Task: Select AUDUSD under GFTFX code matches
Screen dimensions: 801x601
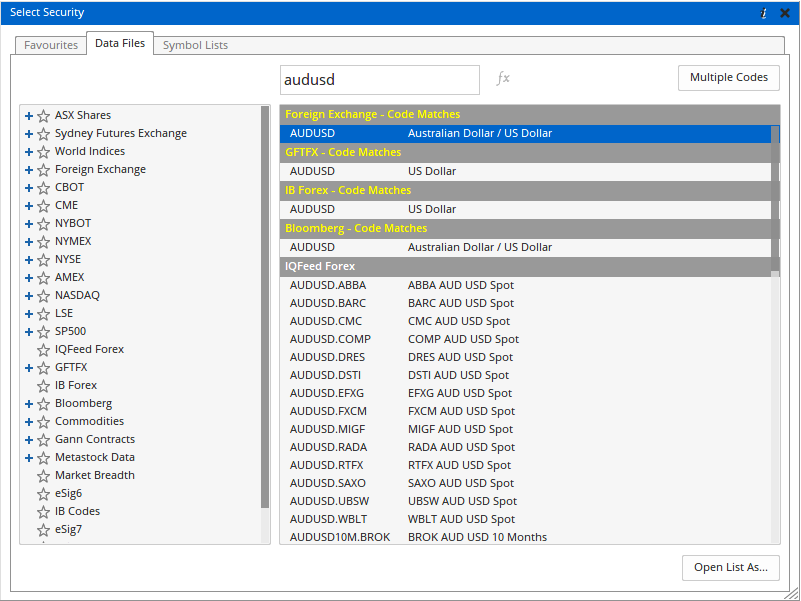Action: pos(526,171)
